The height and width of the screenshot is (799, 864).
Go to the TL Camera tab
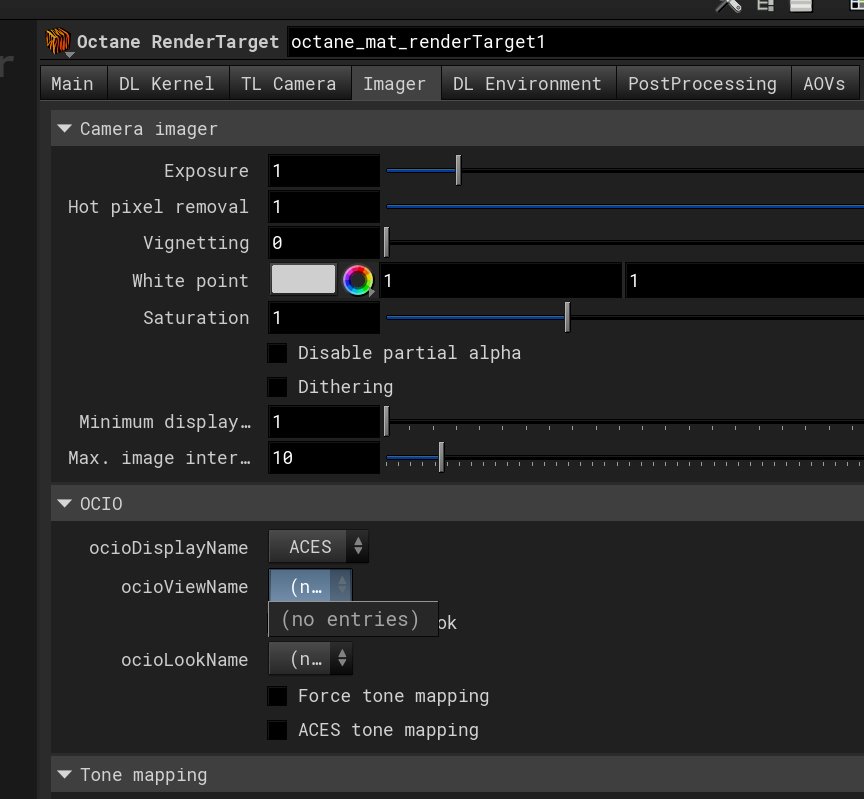288,84
